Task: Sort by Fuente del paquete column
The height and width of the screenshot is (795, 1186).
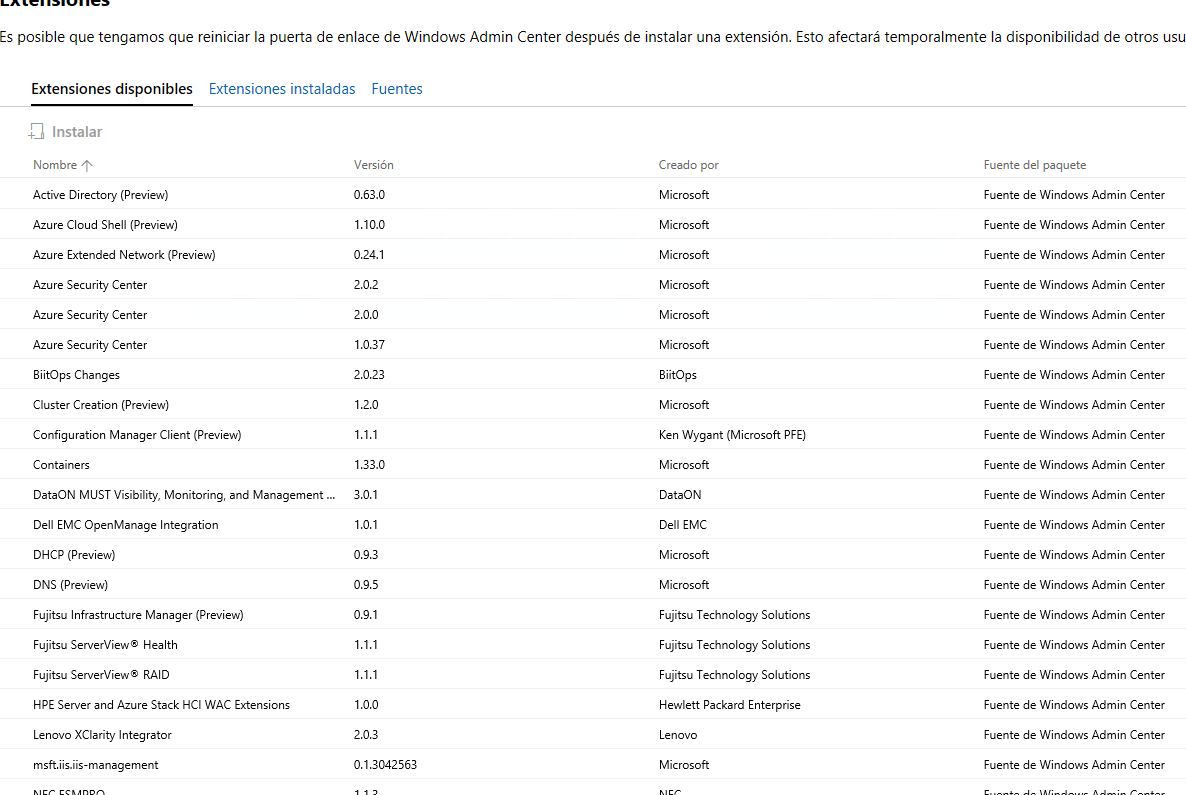Action: click(x=1034, y=165)
